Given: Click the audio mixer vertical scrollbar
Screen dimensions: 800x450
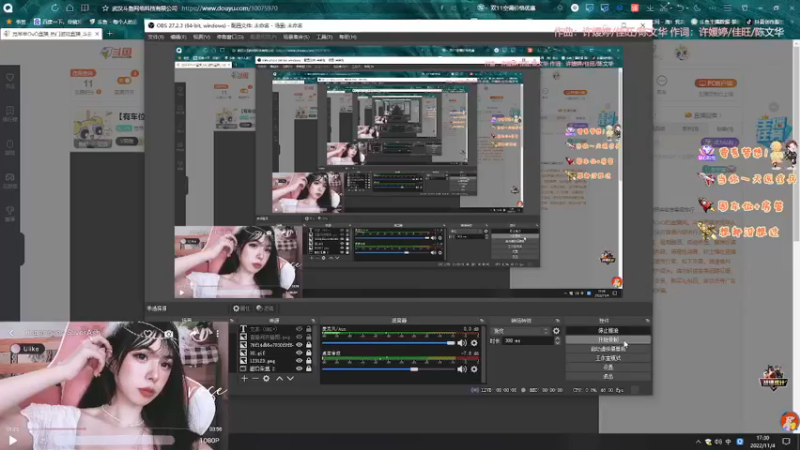Looking at the screenshot, I should pyautogui.click(x=483, y=353).
